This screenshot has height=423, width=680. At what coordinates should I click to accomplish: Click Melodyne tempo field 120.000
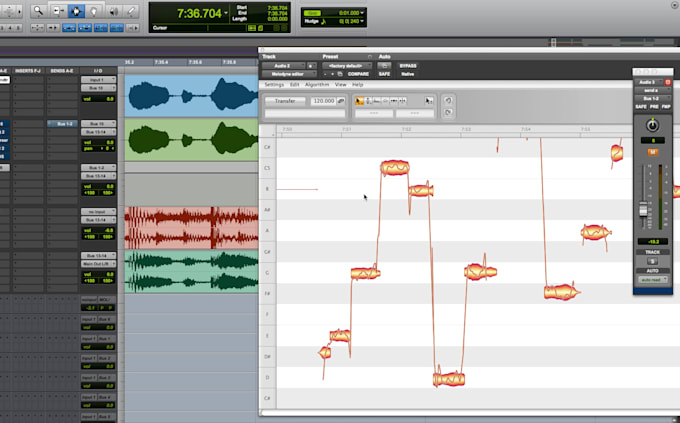[x=324, y=101]
